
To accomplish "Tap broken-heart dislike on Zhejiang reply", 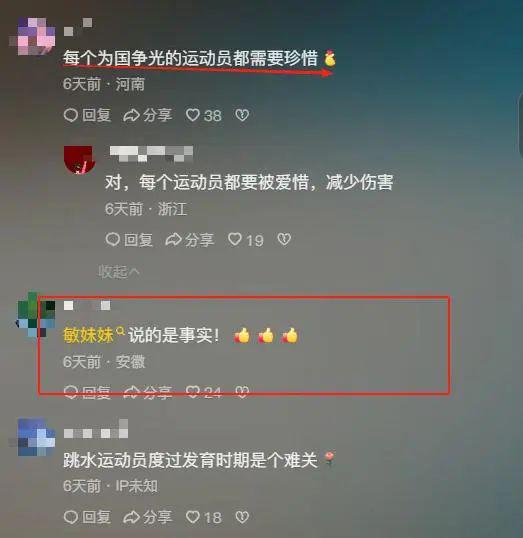I will point(284,239).
